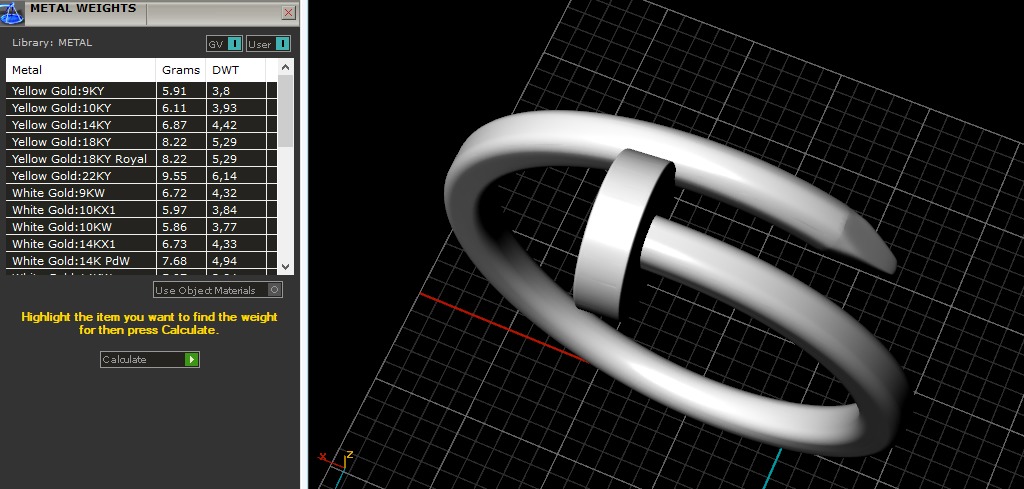Click the 9.55 grams value
The height and width of the screenshot is (489, 1024).
(x=174, y=176)
